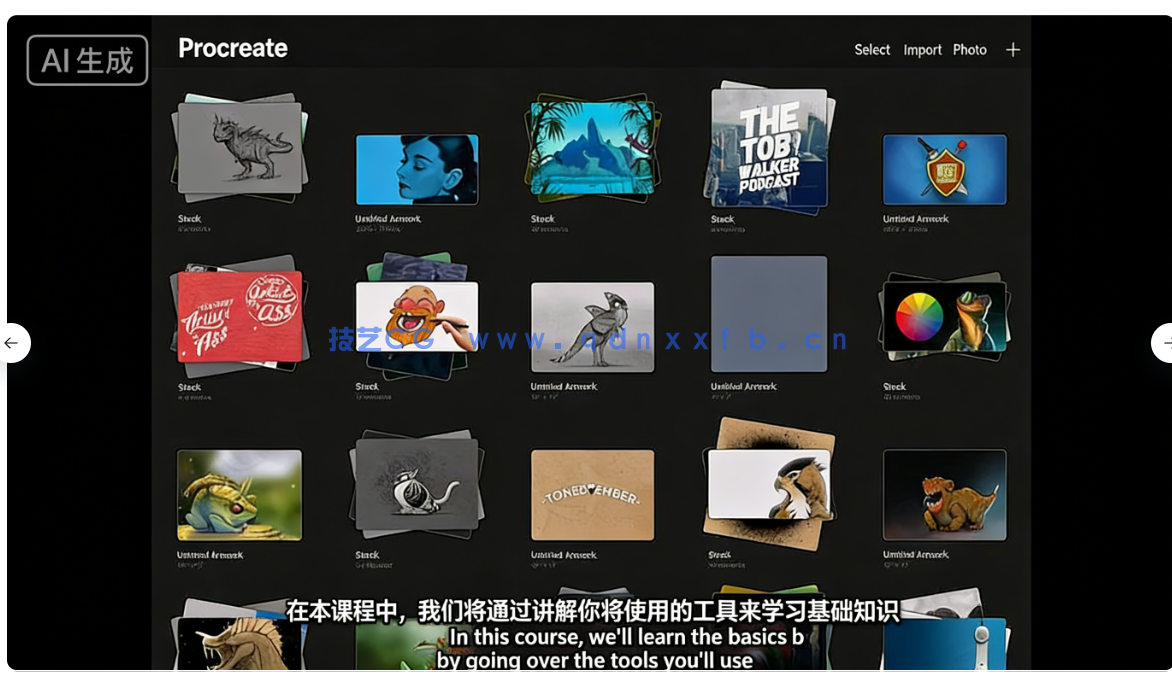Click the AI生成 badge in corner
Screen dimensions: 1172x679
[87, 61]
